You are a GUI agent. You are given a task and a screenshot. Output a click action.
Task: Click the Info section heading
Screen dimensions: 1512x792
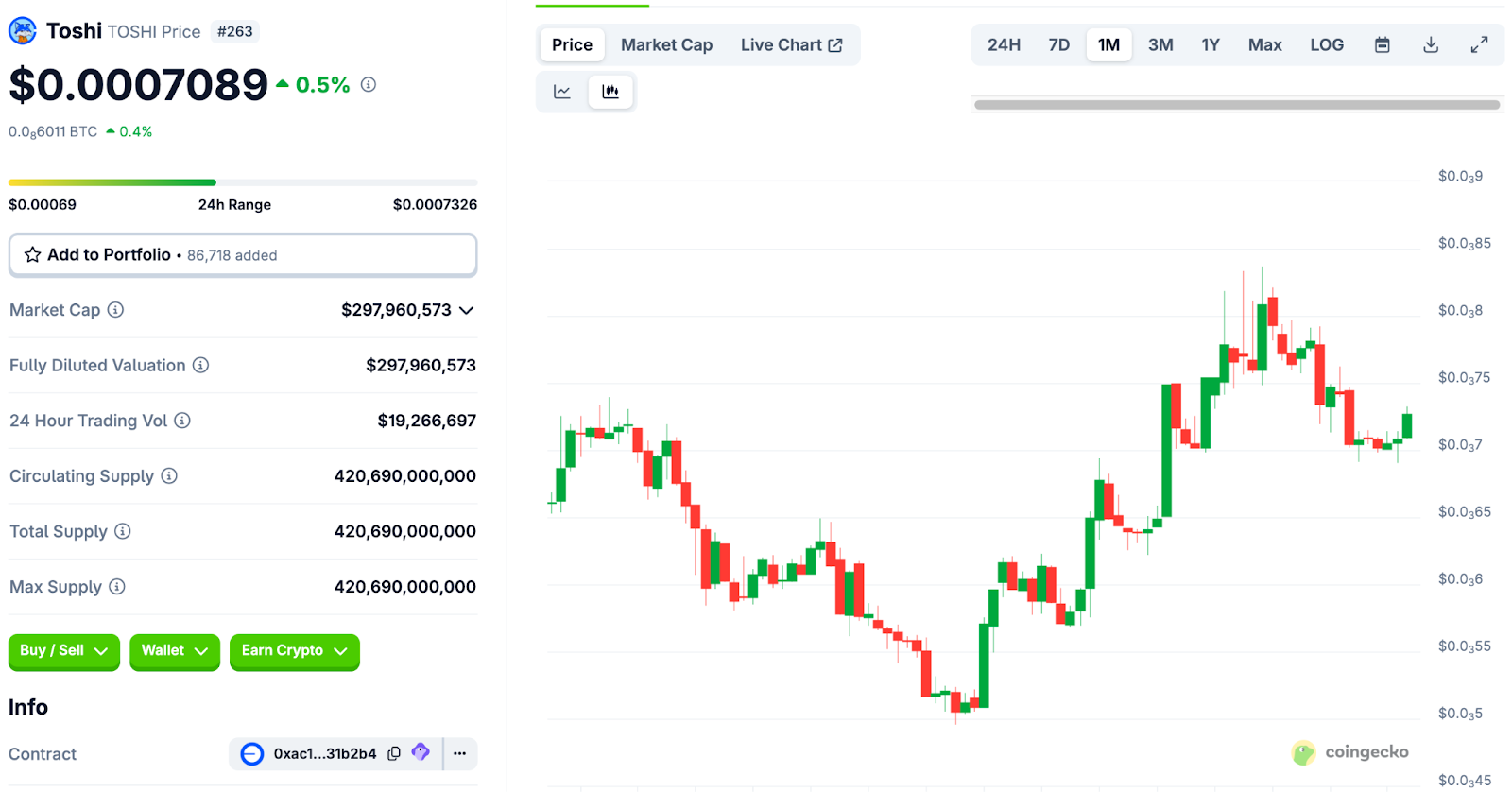pos(28,707)
